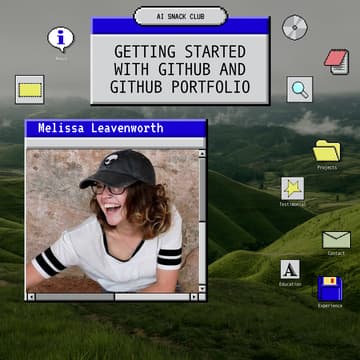Click the horizontal scrollbar left arrow

31,297
